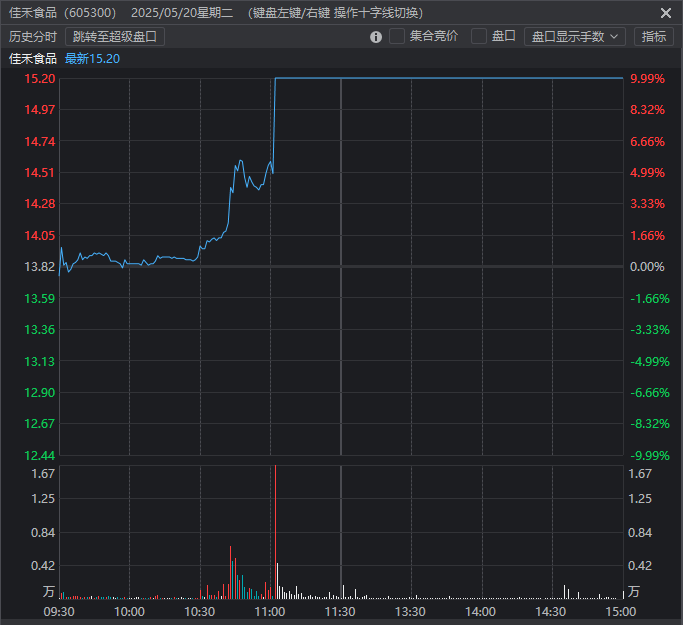
Task: Click the 10:30 marker on time axis
Action: click(200, 611)
